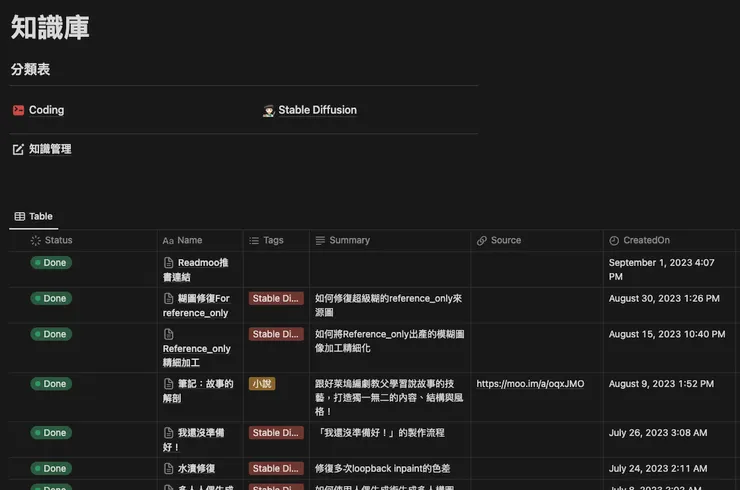Screen dimensions: 740x490
Task: Click the summary starting 跟好萊塢編劇教父學習說故事
Action: 389,397
